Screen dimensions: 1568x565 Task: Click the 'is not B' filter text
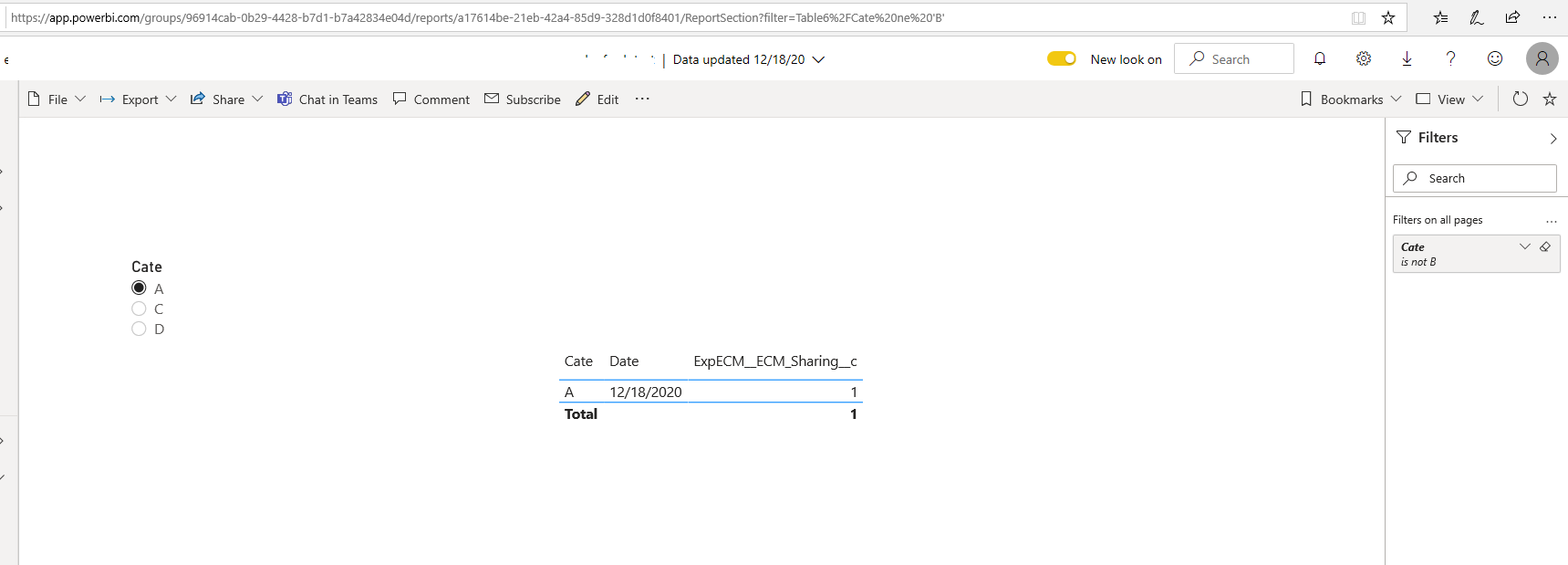coord(1418,262)
